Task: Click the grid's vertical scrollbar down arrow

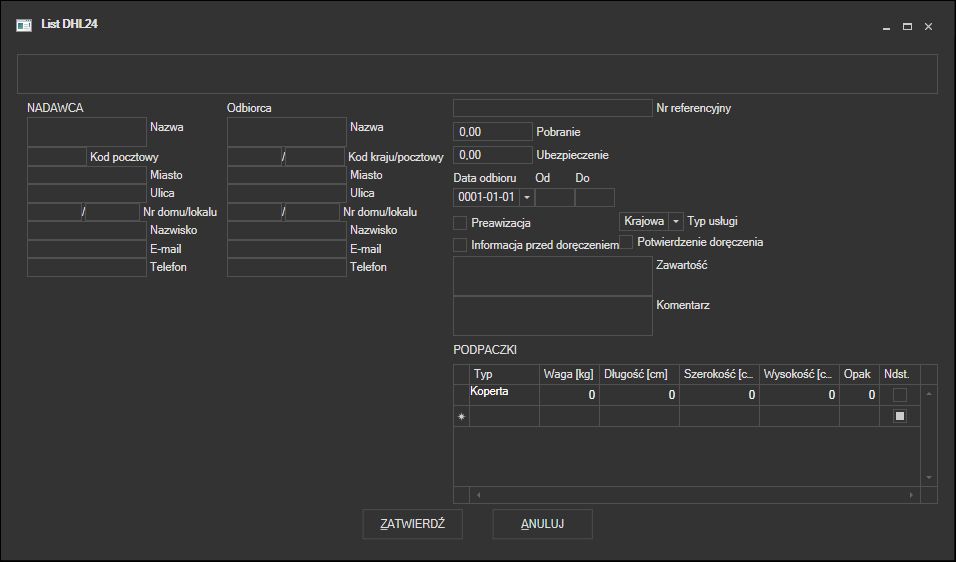Action: (x=929, y=477)
